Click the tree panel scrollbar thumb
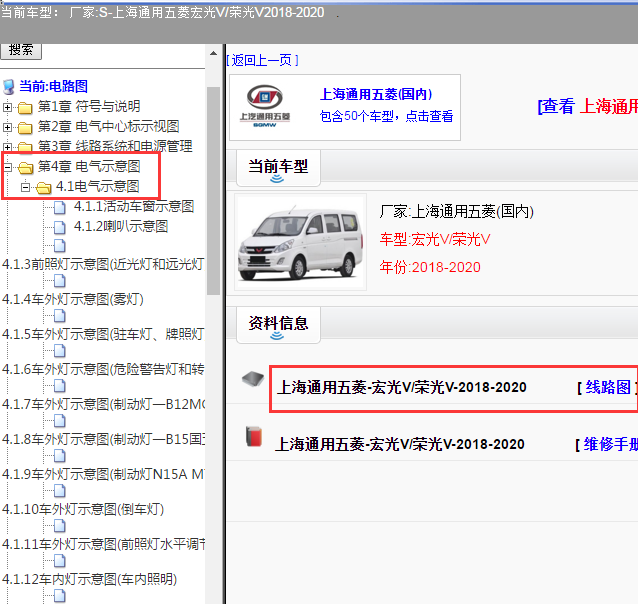Image resolution: width=638 pixels, height=604 pixels. pos(213,190)
